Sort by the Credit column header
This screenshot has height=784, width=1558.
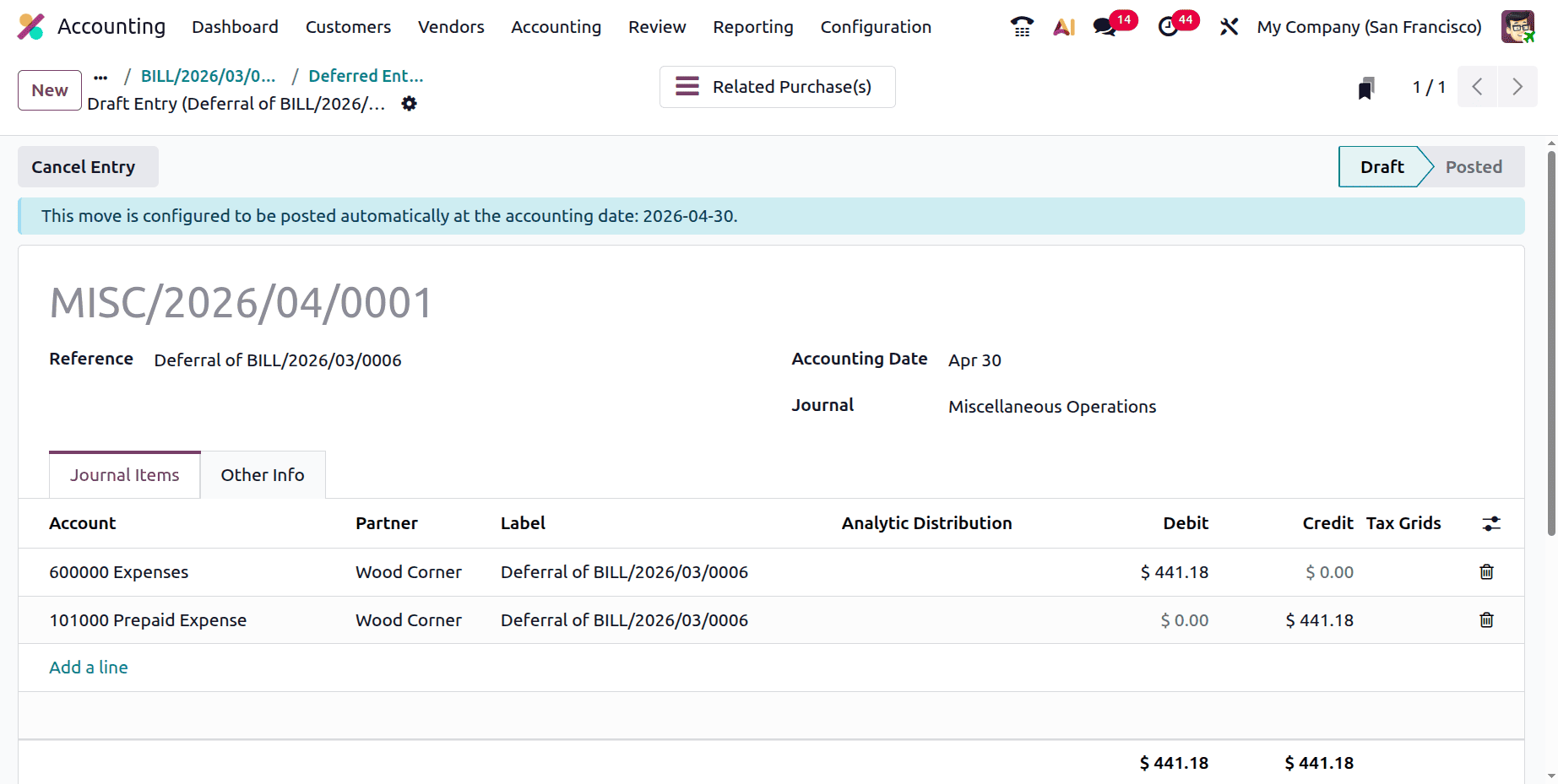(x=1327, y=523)
